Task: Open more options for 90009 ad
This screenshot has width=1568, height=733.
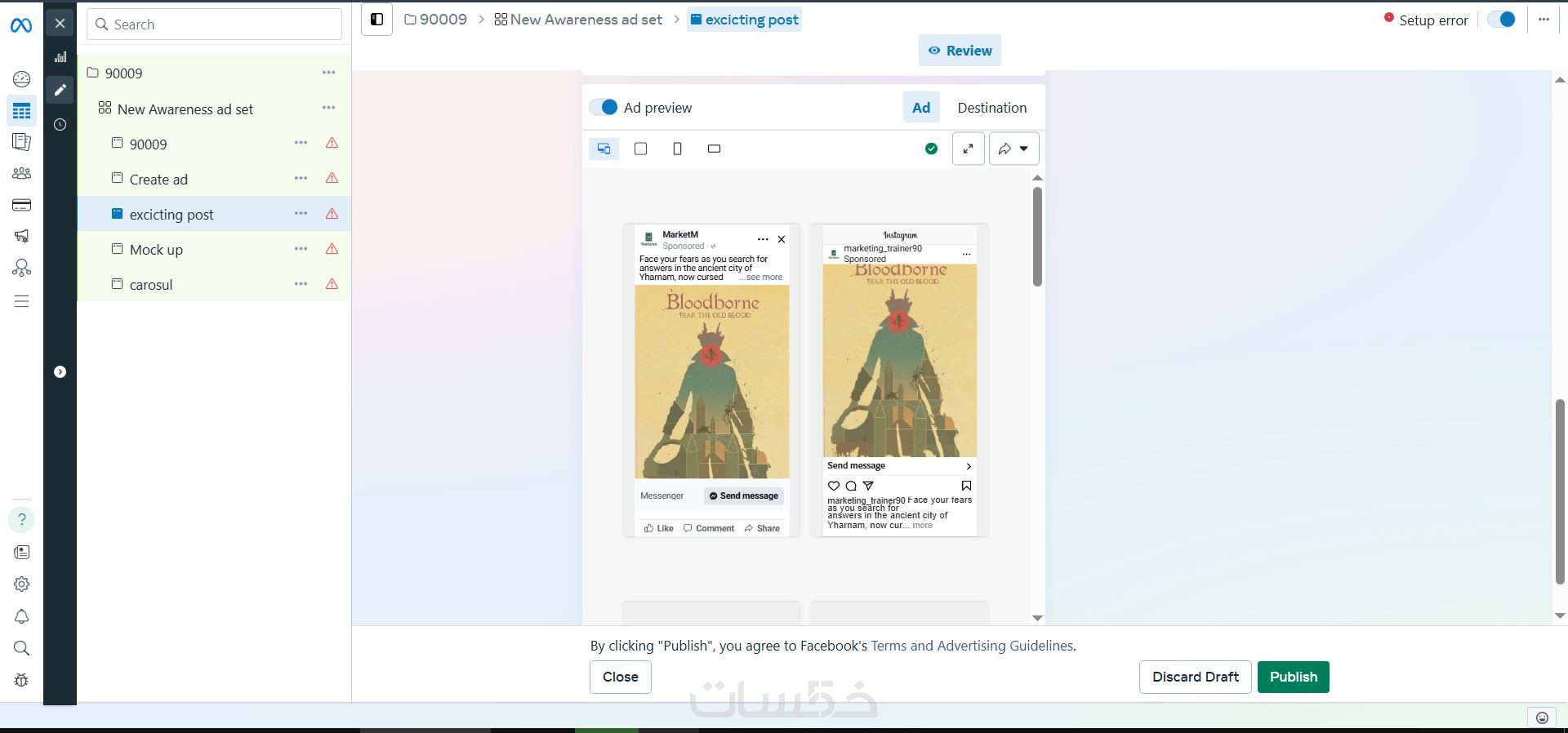Action: (301, 143)
